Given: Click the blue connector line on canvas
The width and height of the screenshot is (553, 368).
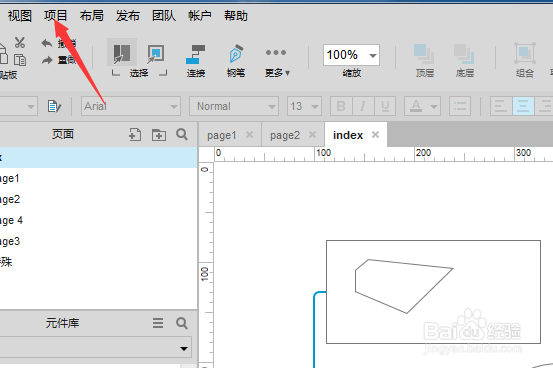Looking at the screenshot, I should 314,330.
